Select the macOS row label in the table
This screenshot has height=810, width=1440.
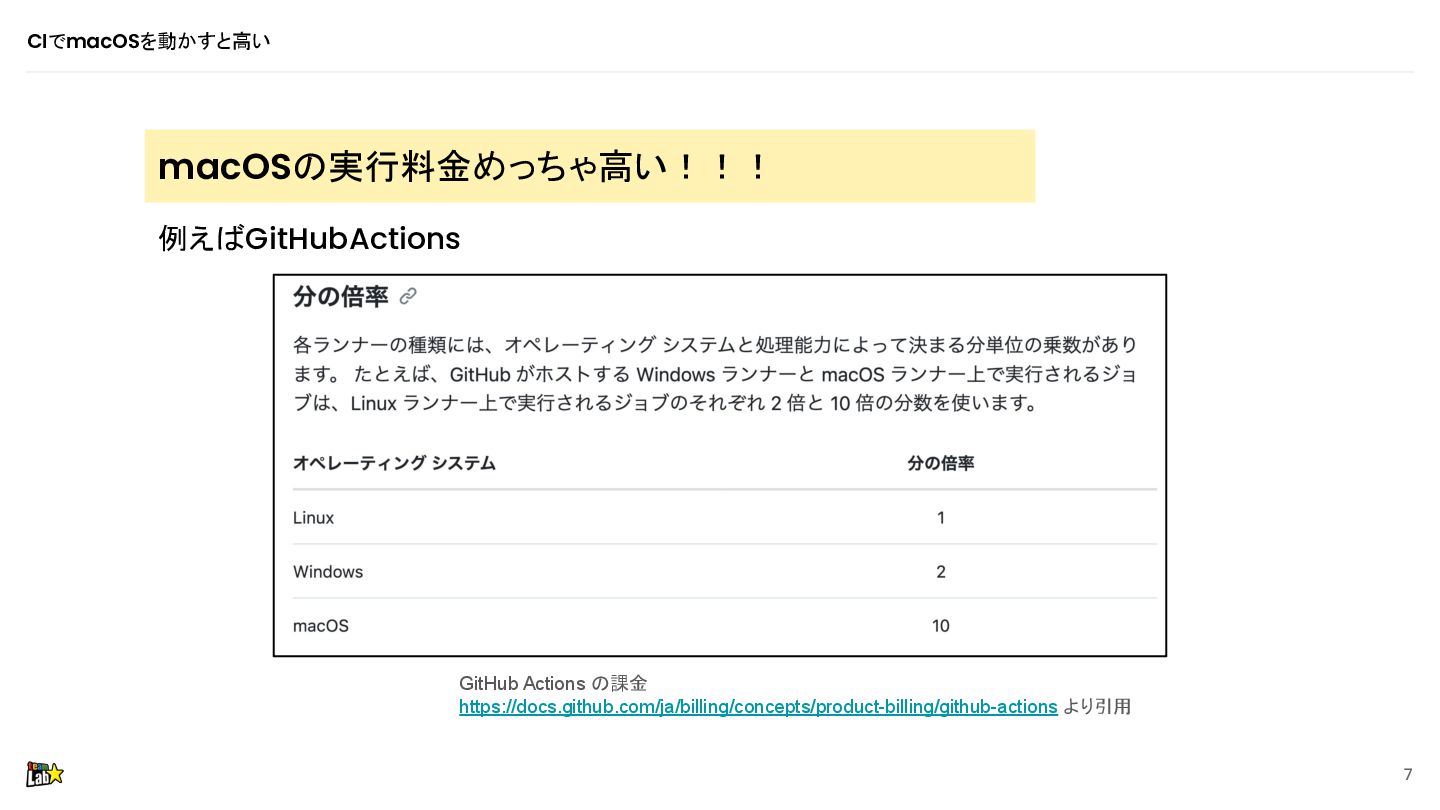[321, 626]
